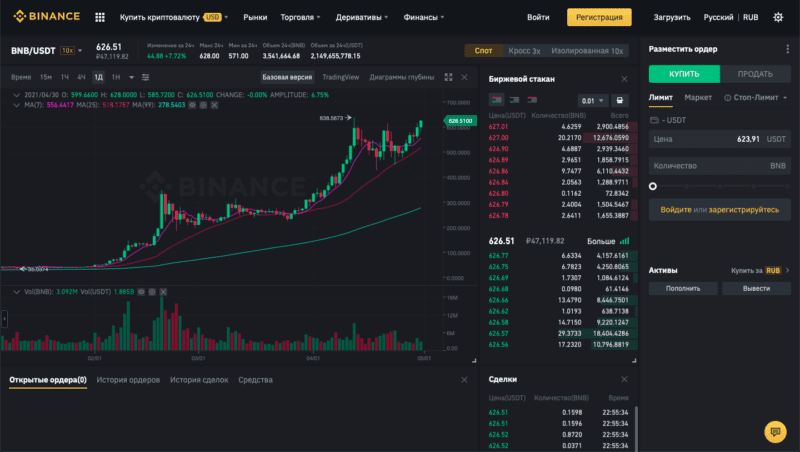
Task: Focus the Количество amount input
Action: [x=719, y=166]
